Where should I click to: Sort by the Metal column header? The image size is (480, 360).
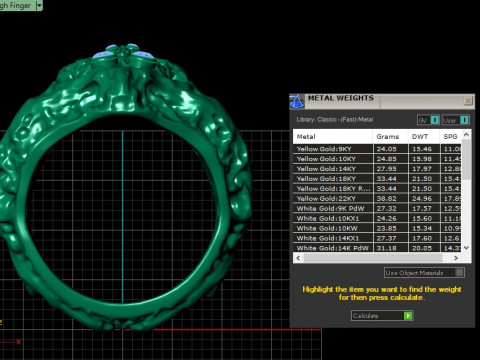(333, 137)
